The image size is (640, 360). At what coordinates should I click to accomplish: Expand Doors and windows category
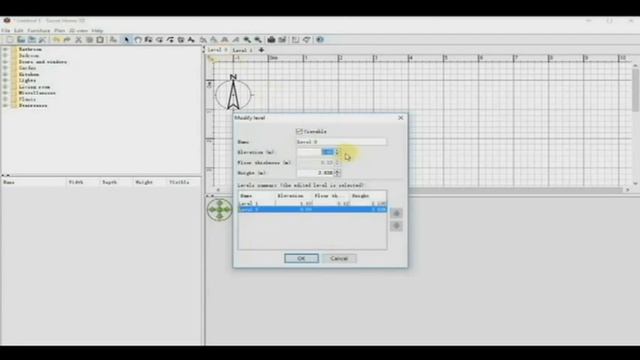tap(6, 62)
